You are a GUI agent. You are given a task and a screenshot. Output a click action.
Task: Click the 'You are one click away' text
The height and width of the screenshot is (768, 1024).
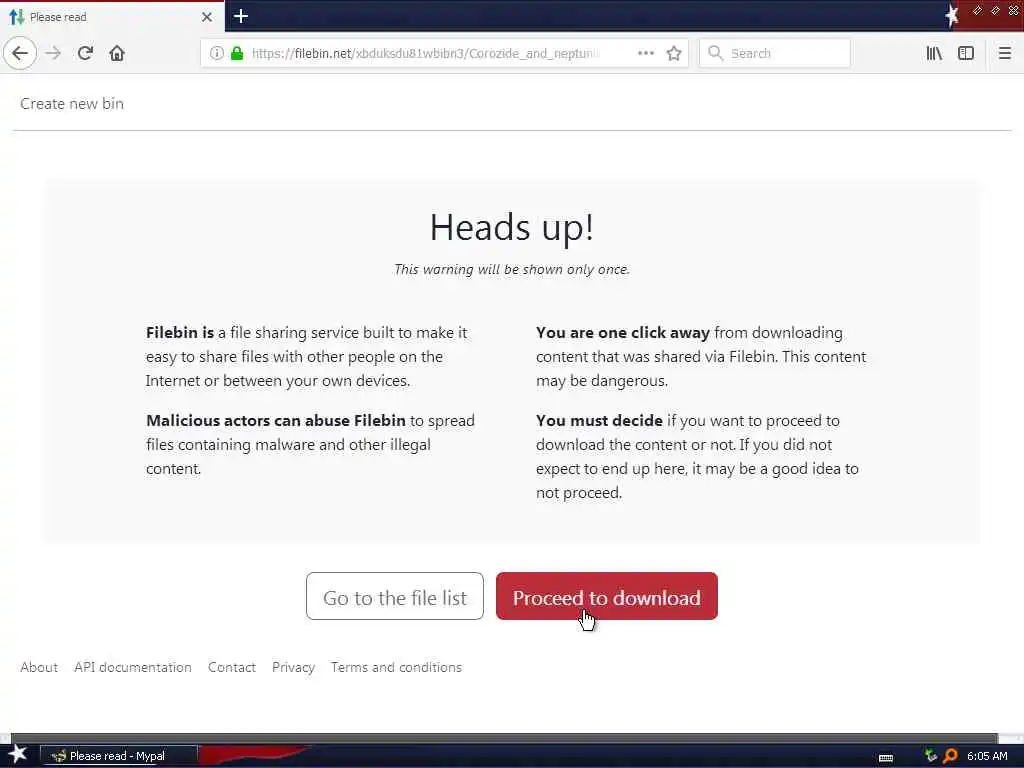coord(622,332)
